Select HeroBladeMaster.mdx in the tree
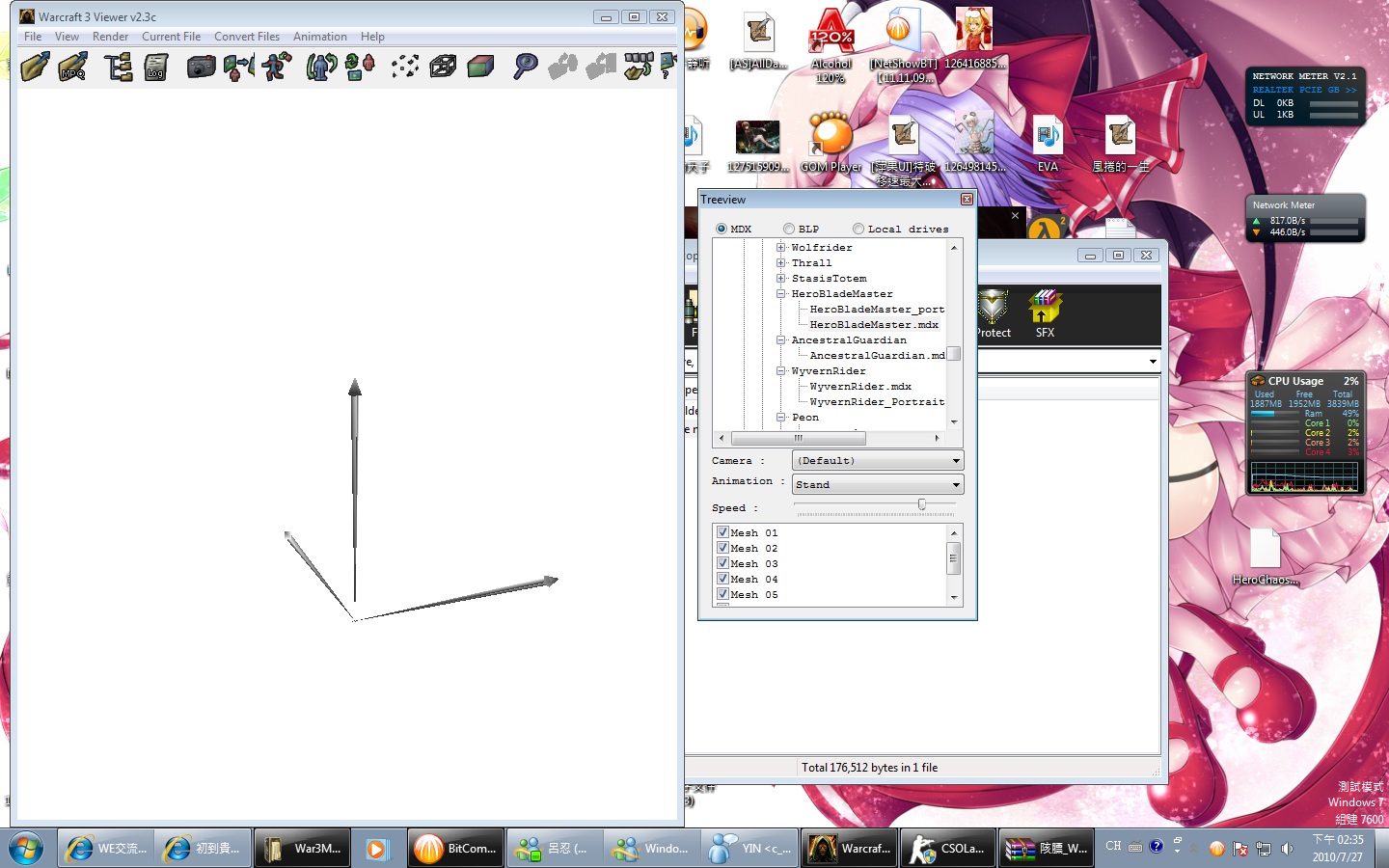 pyautogui.click(x=874, y=324)
